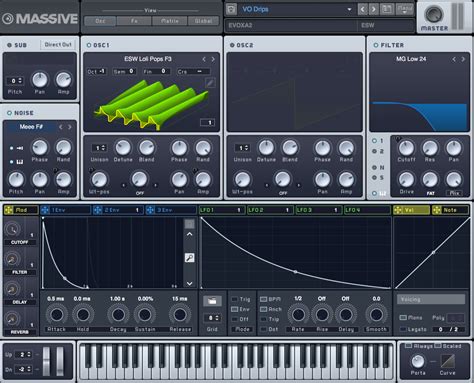This screenshot has height=383, width=474.
Task: Select next filter type after MG Low 24
Action: coord(463,59)
